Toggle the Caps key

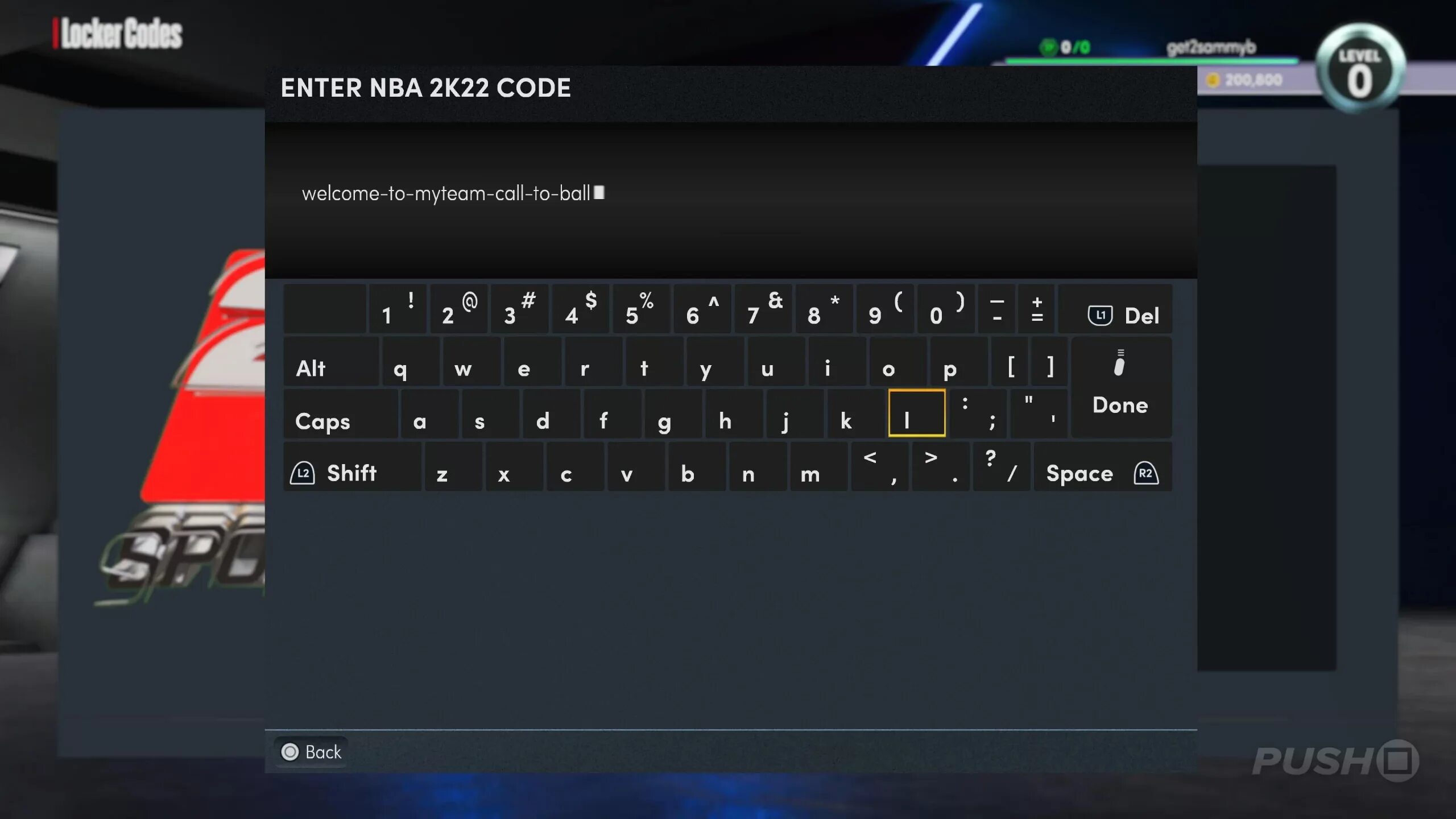click(341, 414)
